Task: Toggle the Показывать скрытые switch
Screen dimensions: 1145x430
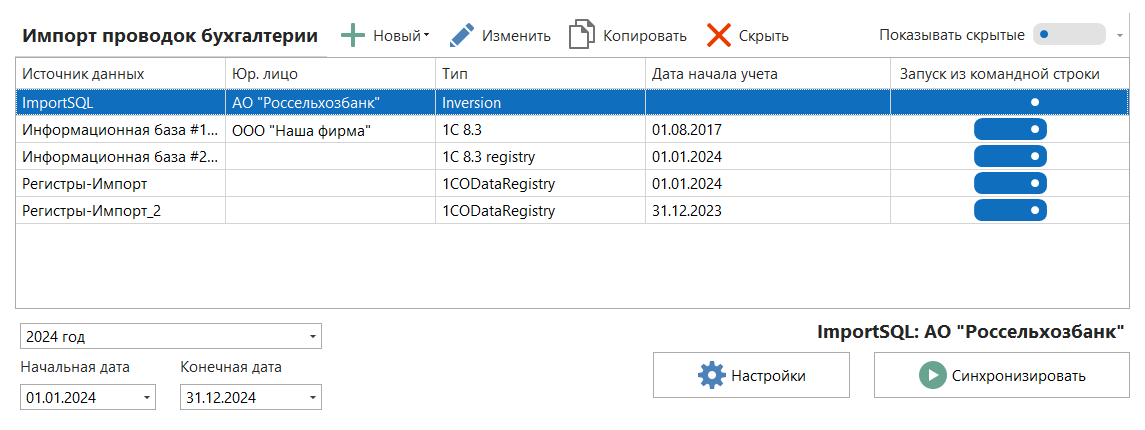Action: click(1067, 34)
